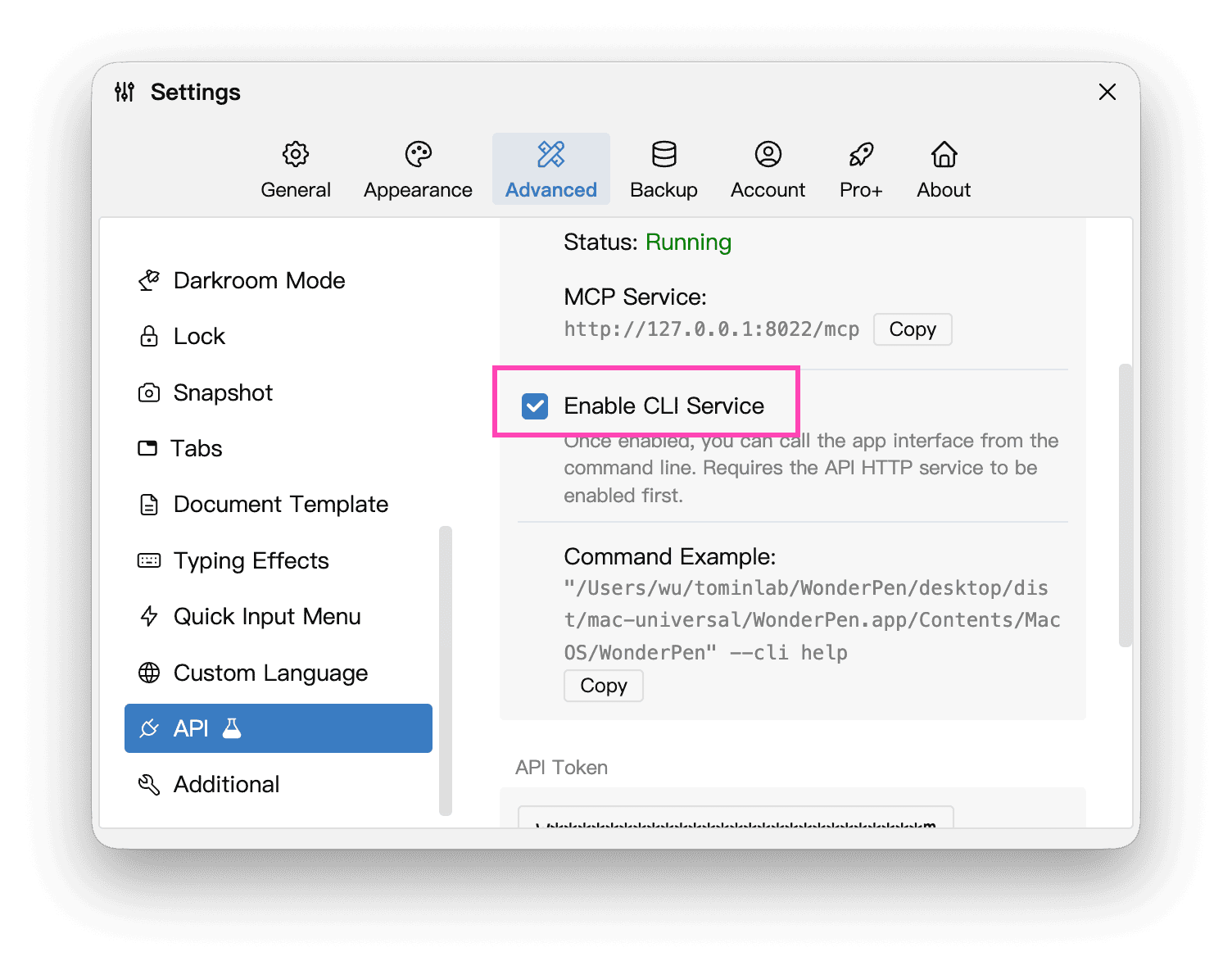Screen dimensions: 1232x970
Task: Select Document Template in sidebar
Action: pyautogui.click(x=279, y=505)
